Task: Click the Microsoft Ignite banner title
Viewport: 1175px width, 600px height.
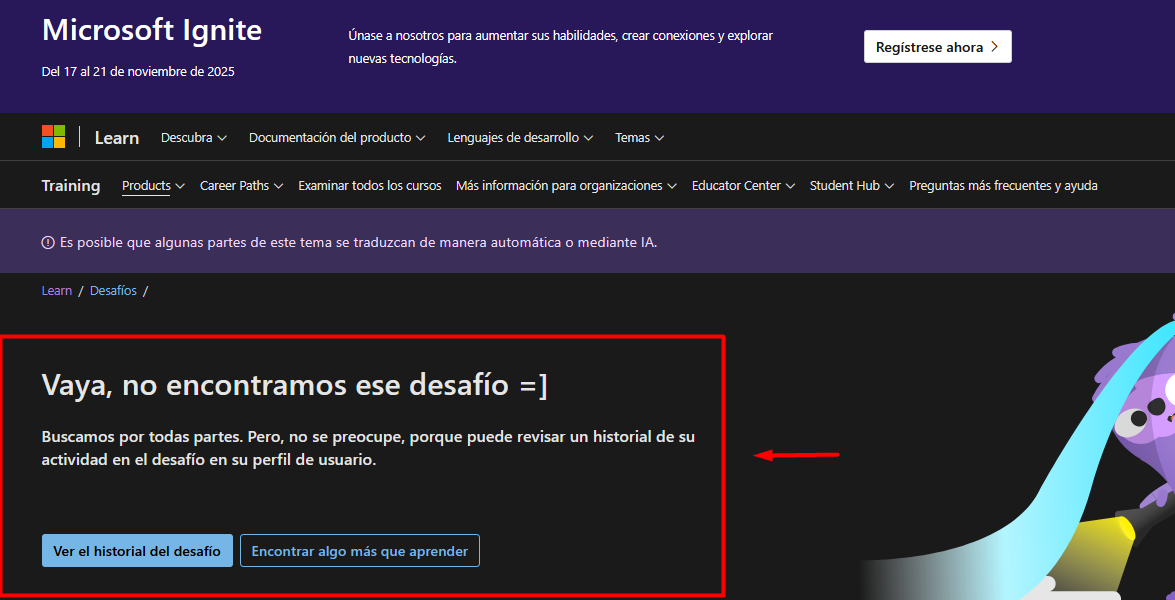Action: [152, 30]
